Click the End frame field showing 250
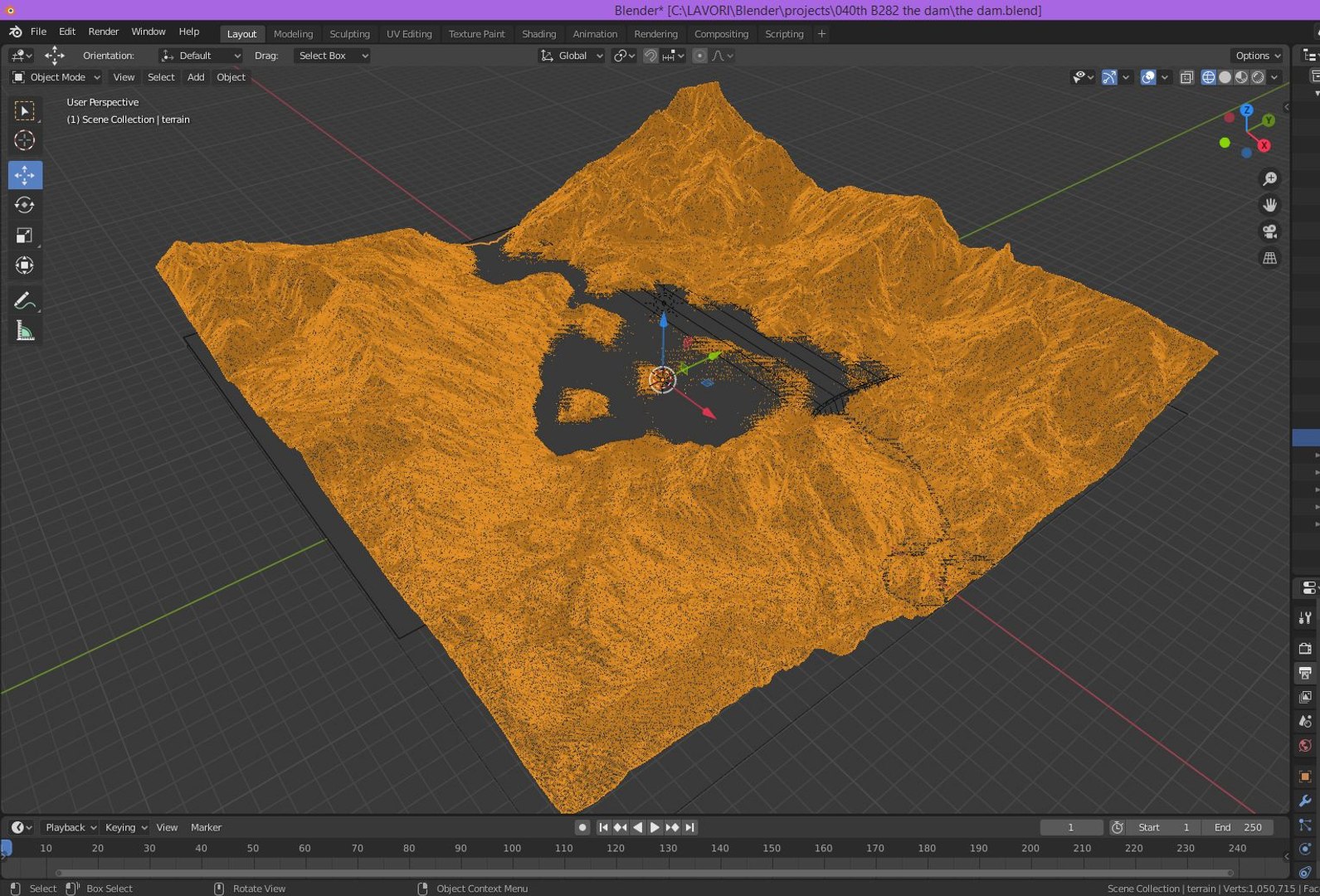1320x896 pixels. [1239, 827]
